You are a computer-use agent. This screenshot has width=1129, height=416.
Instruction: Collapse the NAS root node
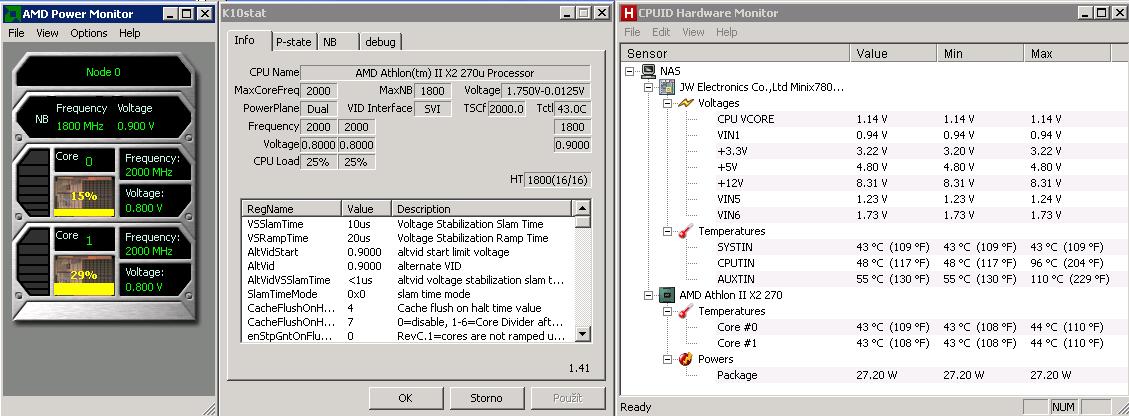[630, 71]
